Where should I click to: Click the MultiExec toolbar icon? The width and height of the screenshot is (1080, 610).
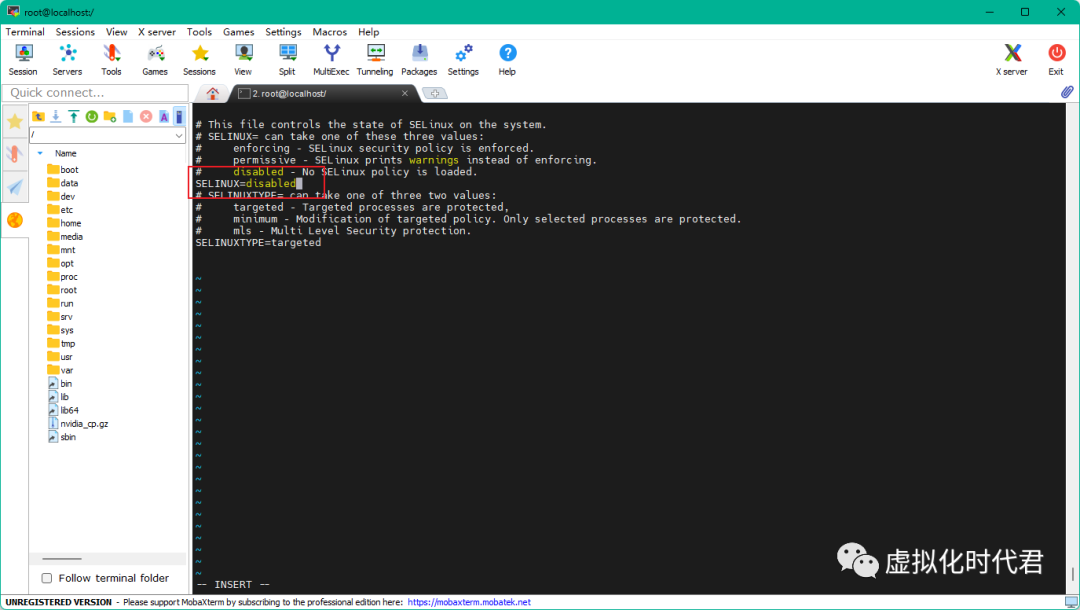pyautogui.click(x=331, y=59)
